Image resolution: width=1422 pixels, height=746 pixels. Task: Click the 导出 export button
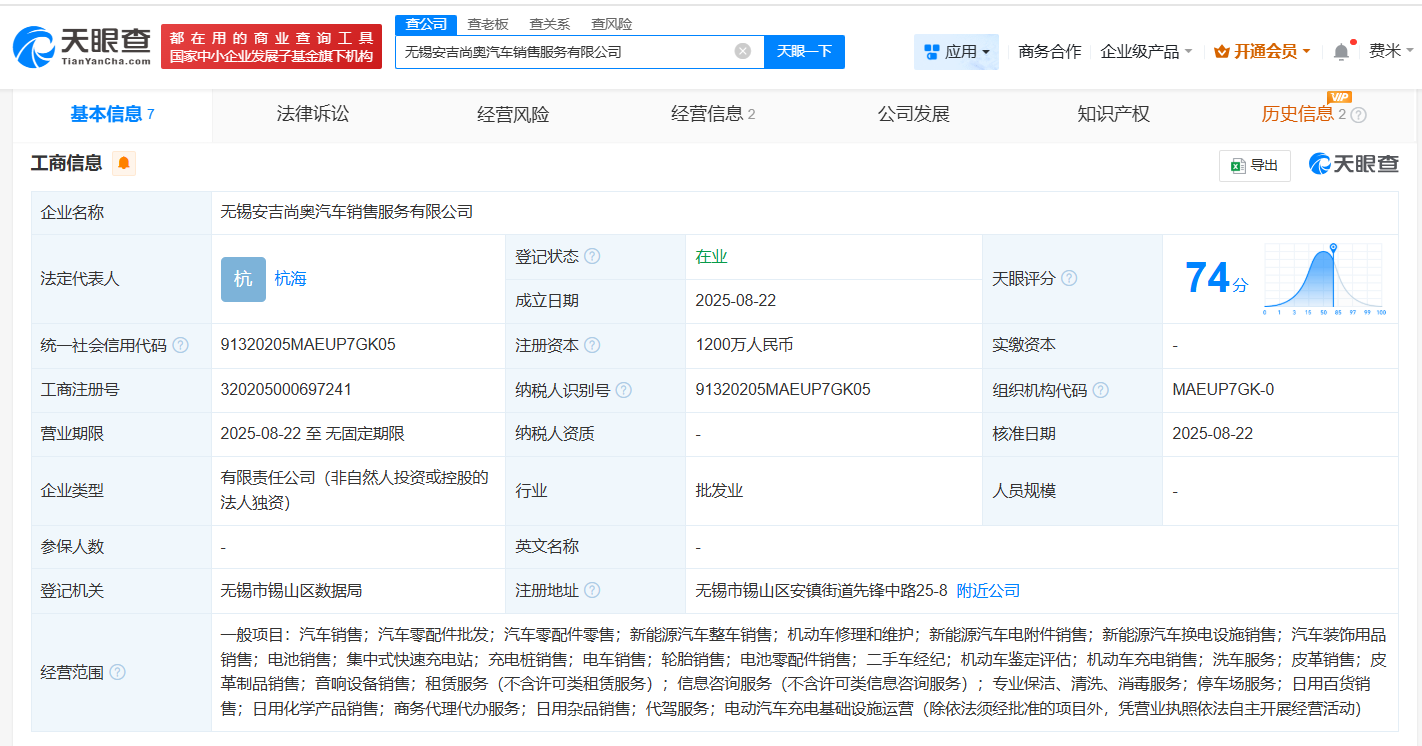coord(1254,165)
